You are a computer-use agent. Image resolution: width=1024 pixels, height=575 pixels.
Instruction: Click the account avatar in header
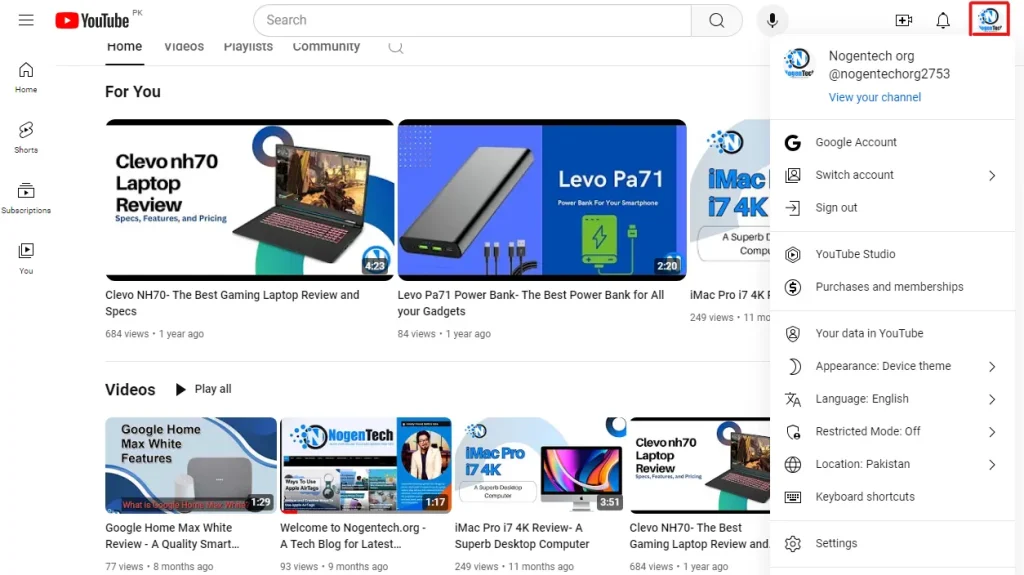point(989,19)
